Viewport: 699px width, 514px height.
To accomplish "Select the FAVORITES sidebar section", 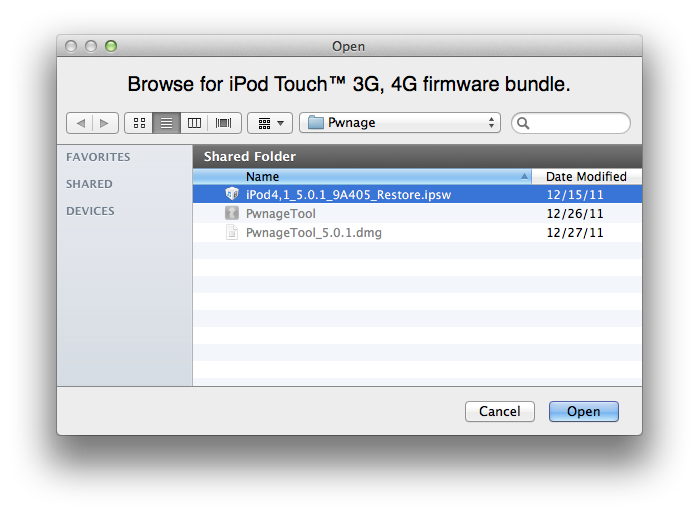I will point(98,157).
